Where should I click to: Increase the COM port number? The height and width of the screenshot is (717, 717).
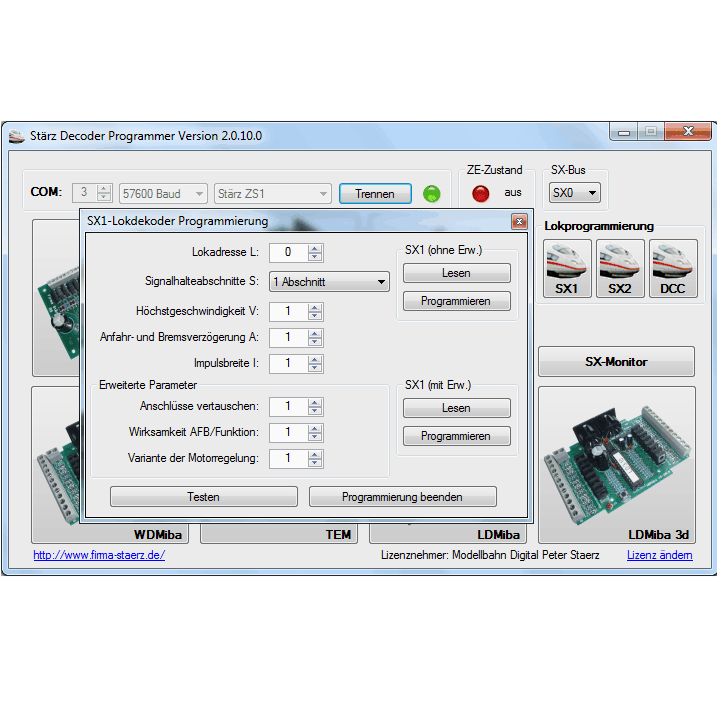104,188
